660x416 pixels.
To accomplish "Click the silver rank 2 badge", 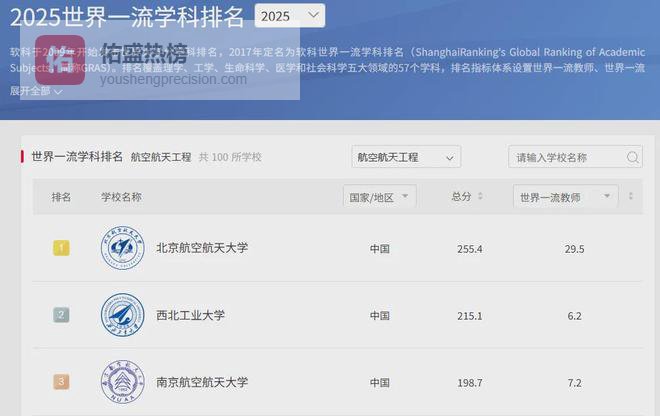I will pyautogui.click(x=61, y=315).
